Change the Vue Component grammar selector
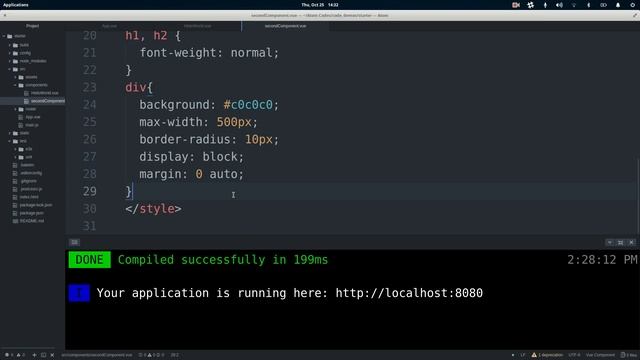This screenshot has height=360, width=640. click(600, 355)
